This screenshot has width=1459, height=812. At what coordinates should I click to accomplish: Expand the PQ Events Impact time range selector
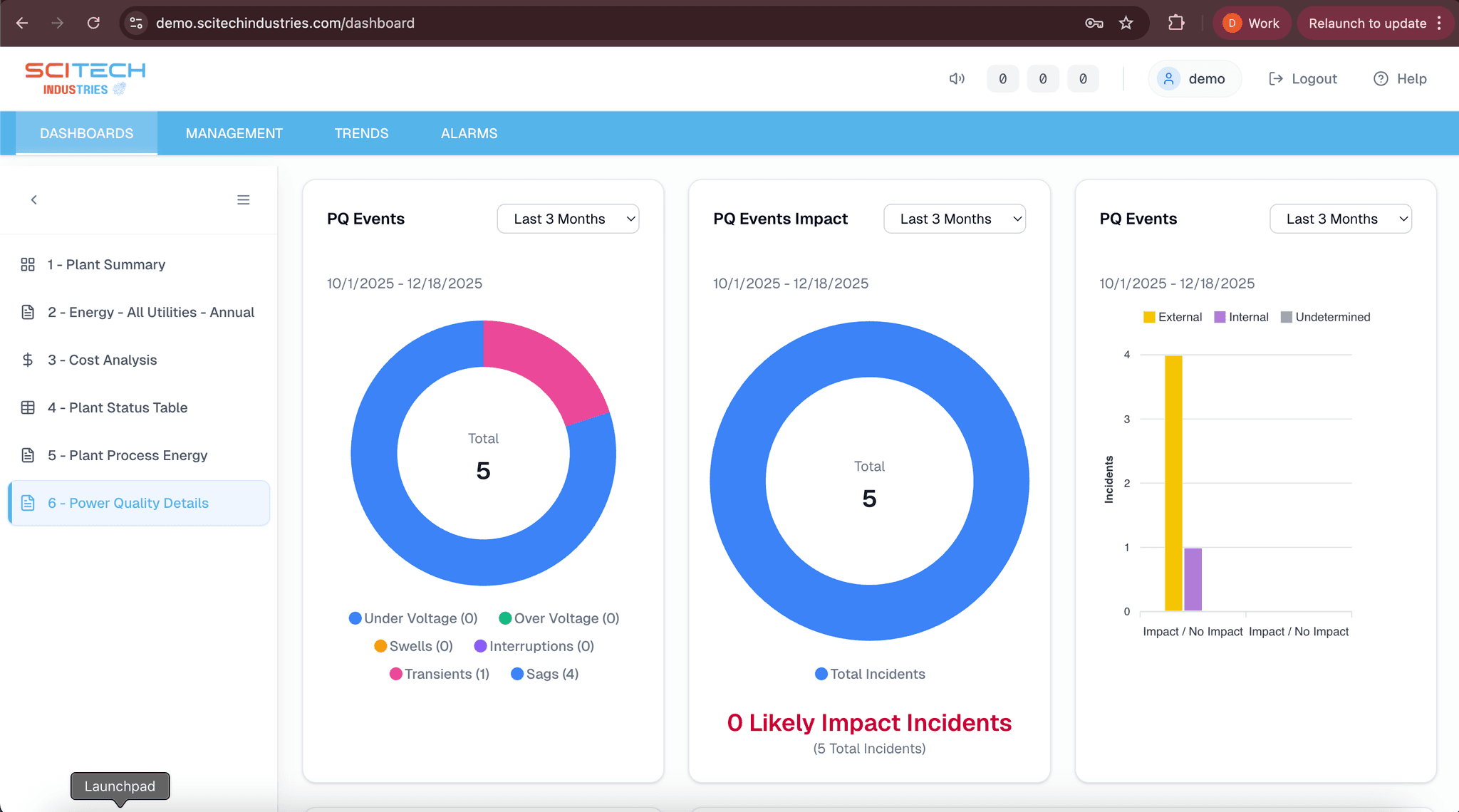pyautogui.click(x=954, y=219)
